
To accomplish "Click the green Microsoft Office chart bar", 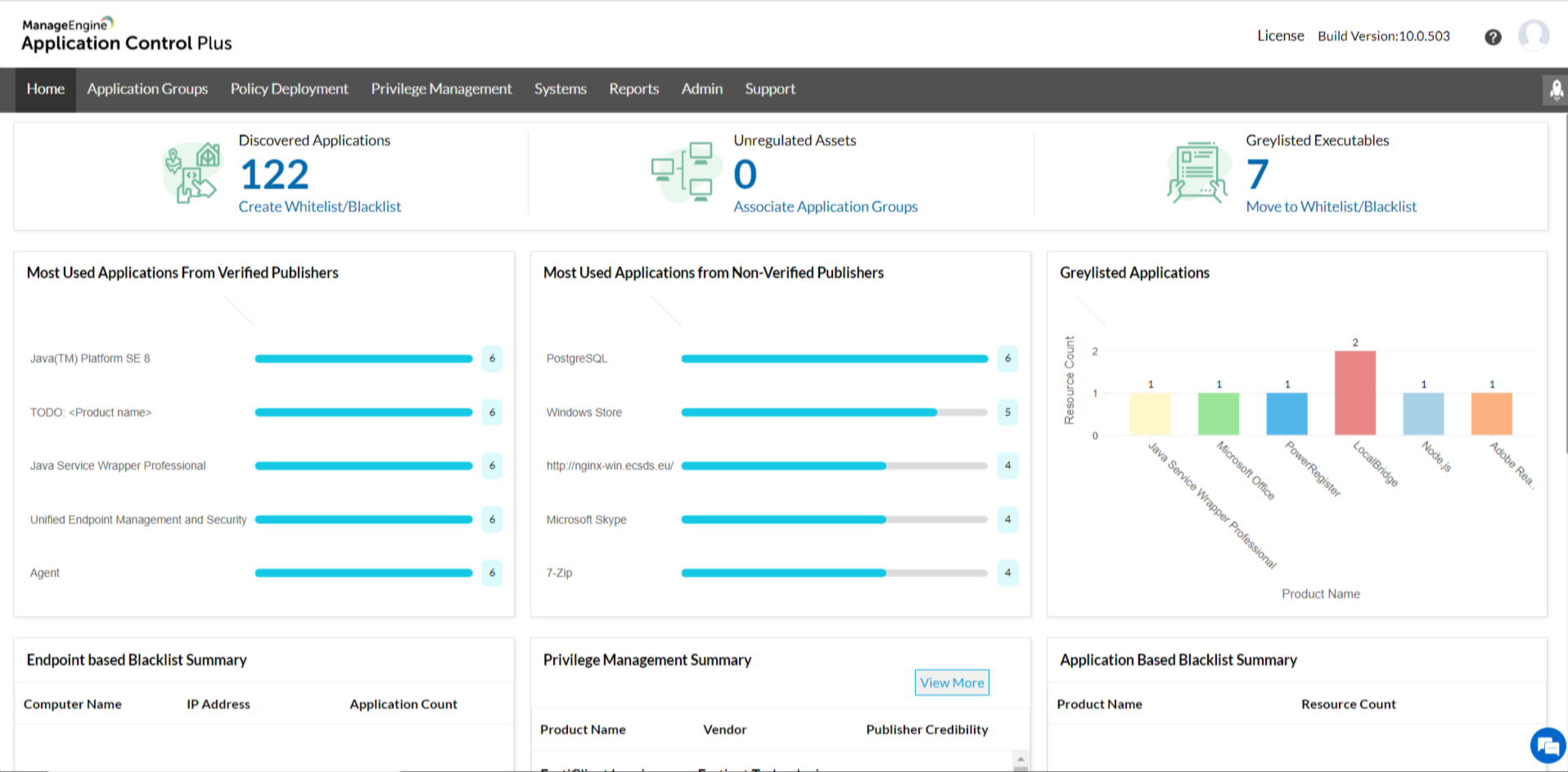I will click(x=1219, y=413).
